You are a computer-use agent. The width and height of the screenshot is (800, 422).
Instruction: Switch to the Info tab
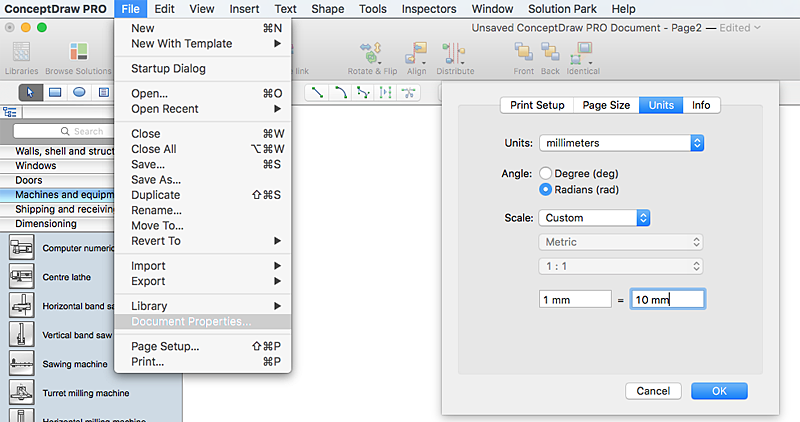(x=701, y=105)
